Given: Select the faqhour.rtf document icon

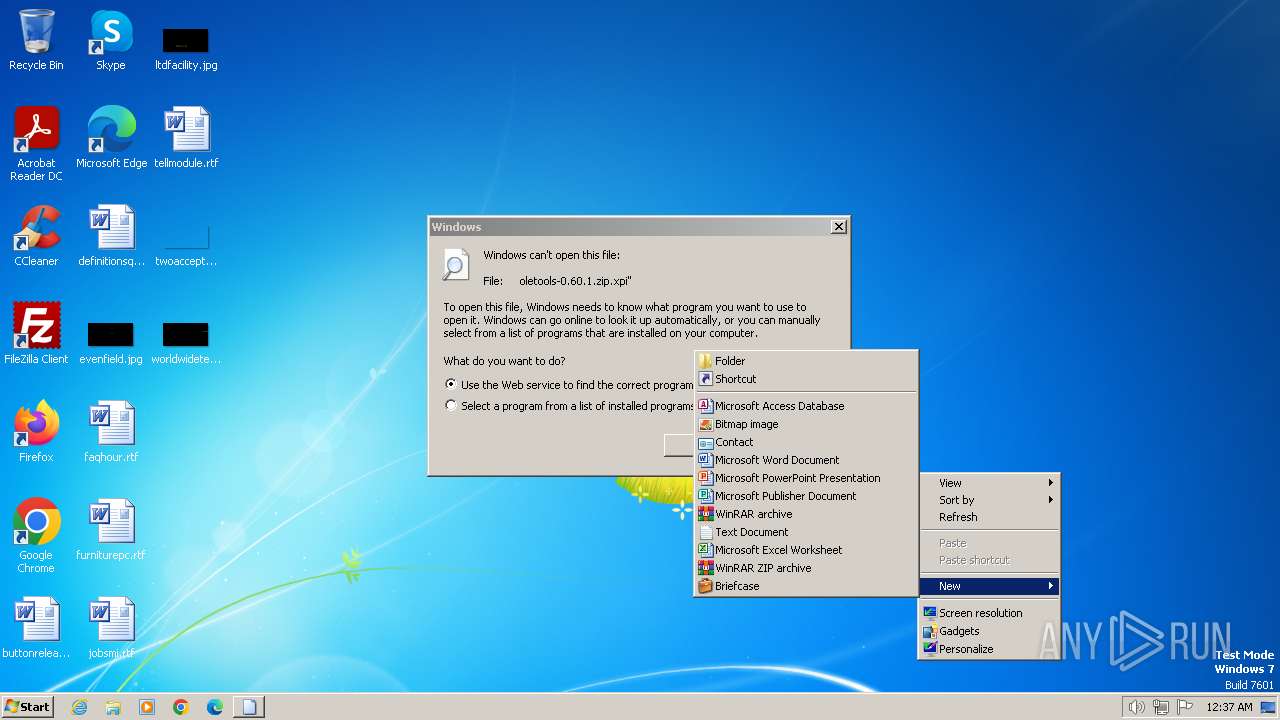Looking at the screenshot, I should click(x=111, y=431).
